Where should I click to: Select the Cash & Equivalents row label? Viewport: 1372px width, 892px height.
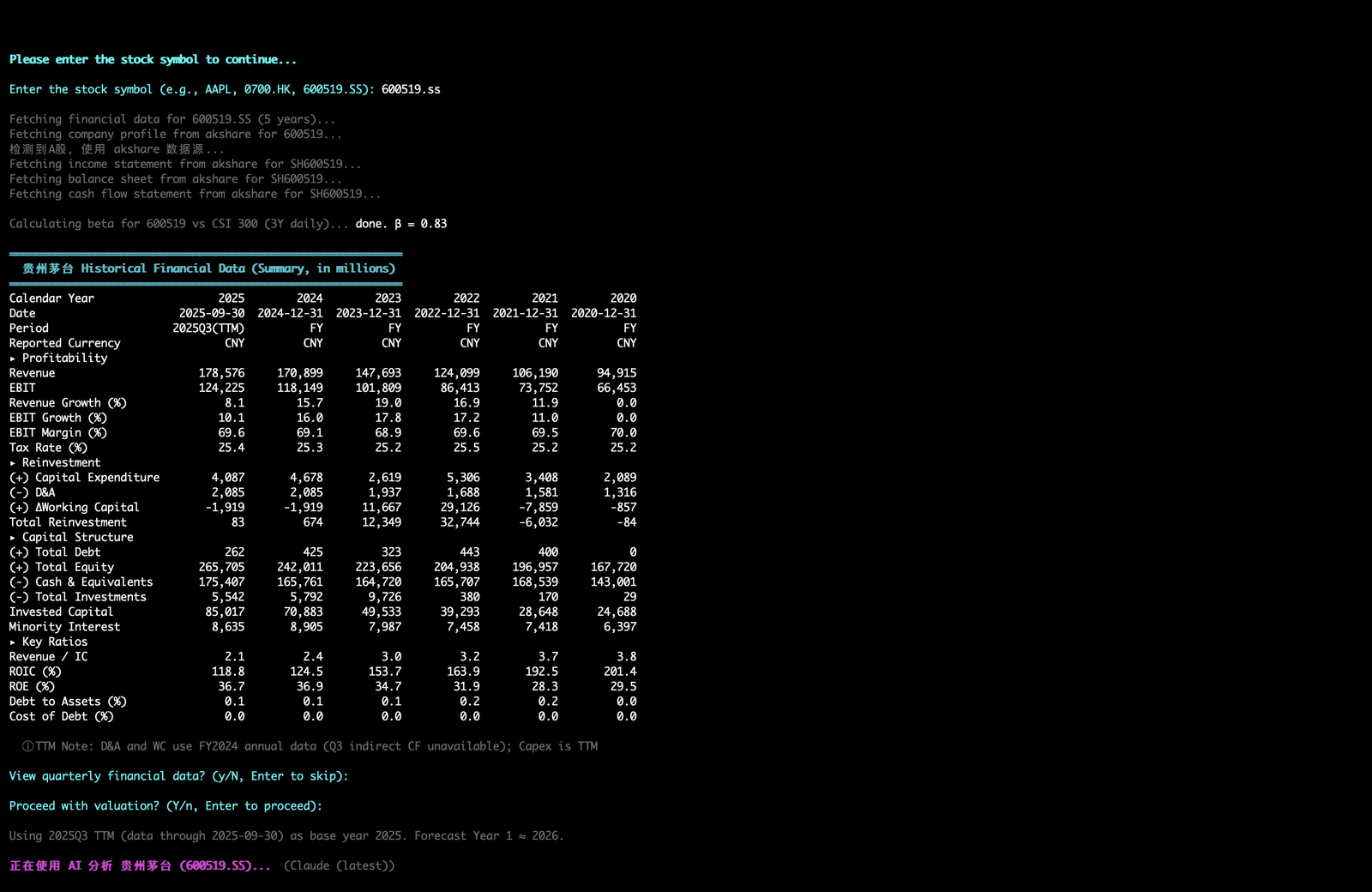pos(81,582)
